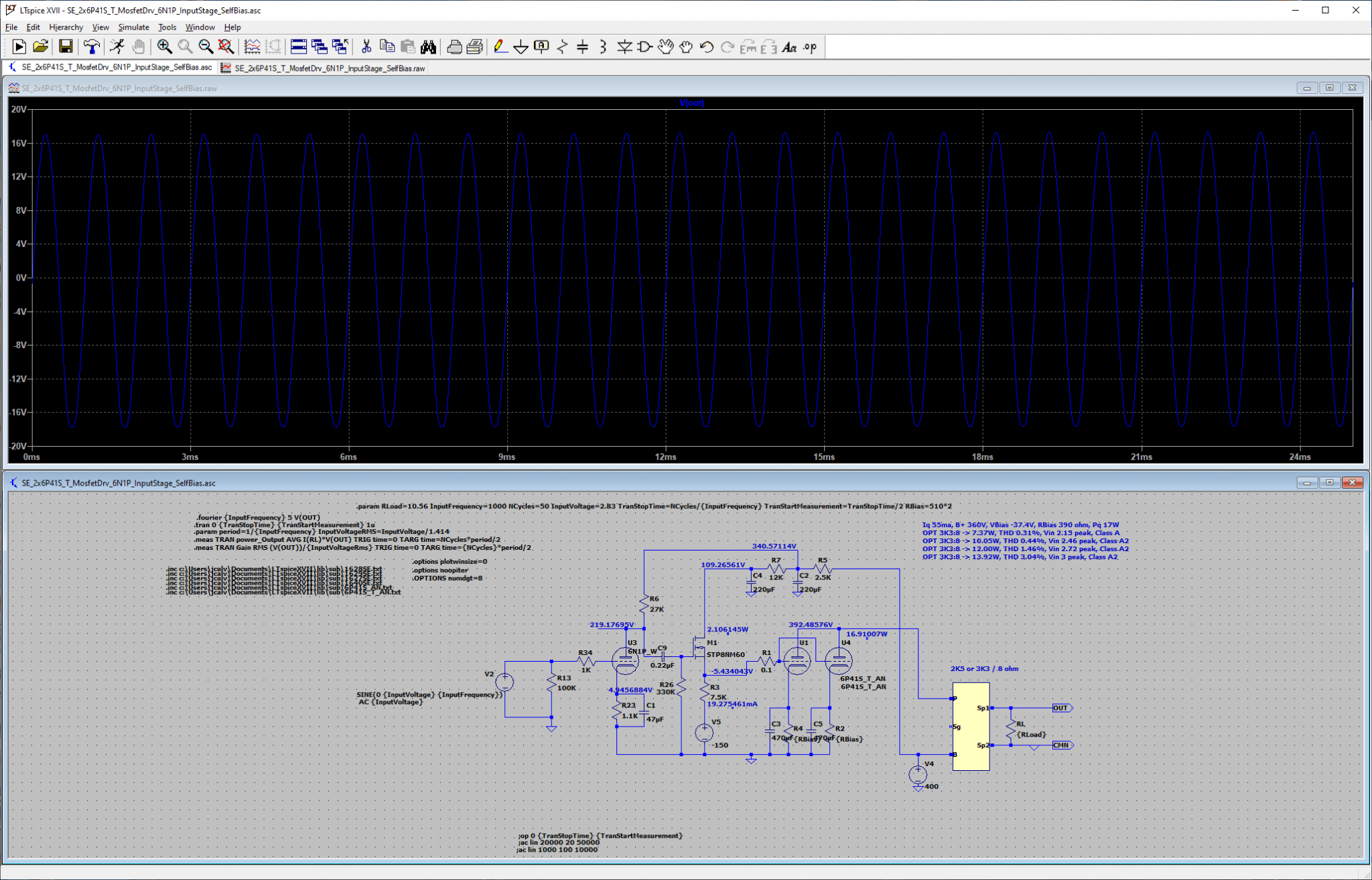Maximize the waveform .raw child window
1372x880 pixels.
1329,88
